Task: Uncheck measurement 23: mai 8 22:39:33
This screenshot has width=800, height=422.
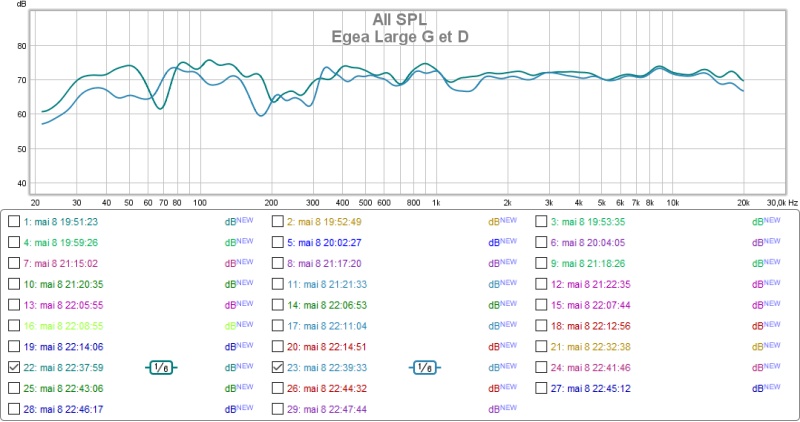Action: 278,367
